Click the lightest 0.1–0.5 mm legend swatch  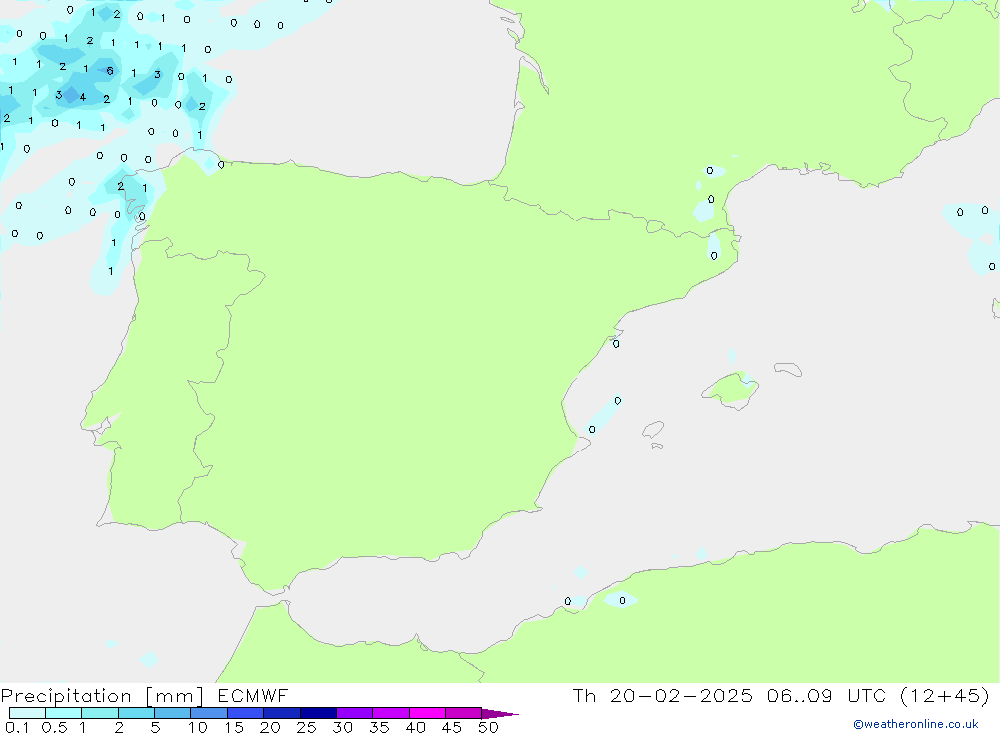[x=27, y=713]
